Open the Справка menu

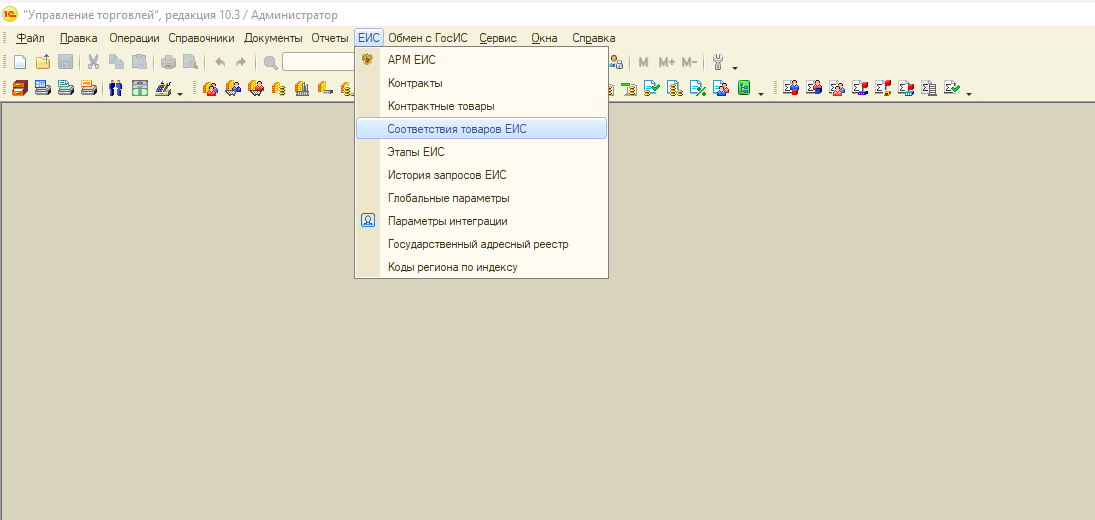tap(594, 38)
